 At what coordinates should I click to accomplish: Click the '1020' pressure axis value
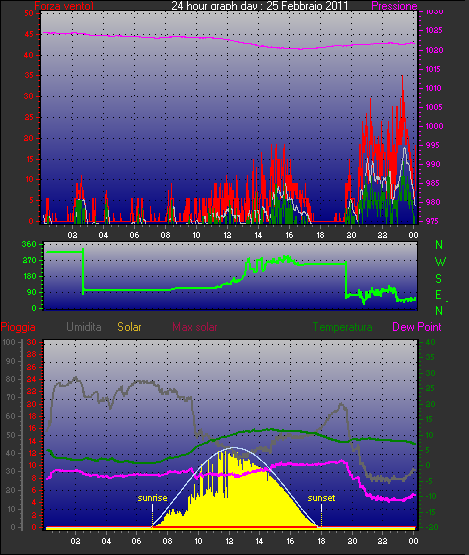tap(434, 50)
